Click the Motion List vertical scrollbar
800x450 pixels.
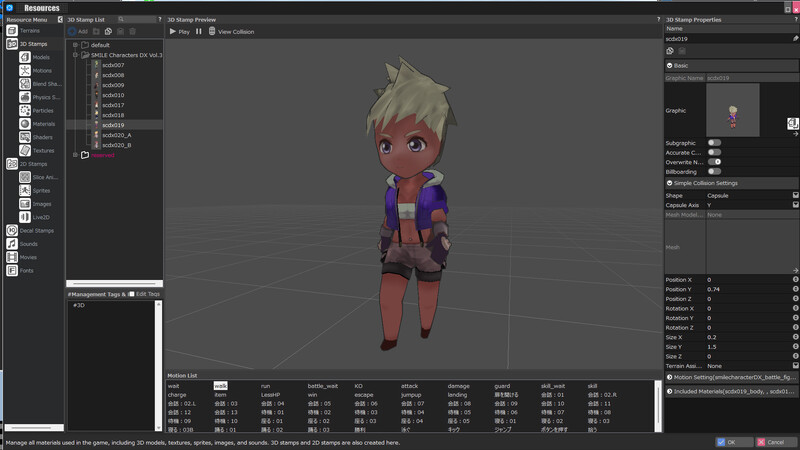pyautogui.click(x=658, y=406)
